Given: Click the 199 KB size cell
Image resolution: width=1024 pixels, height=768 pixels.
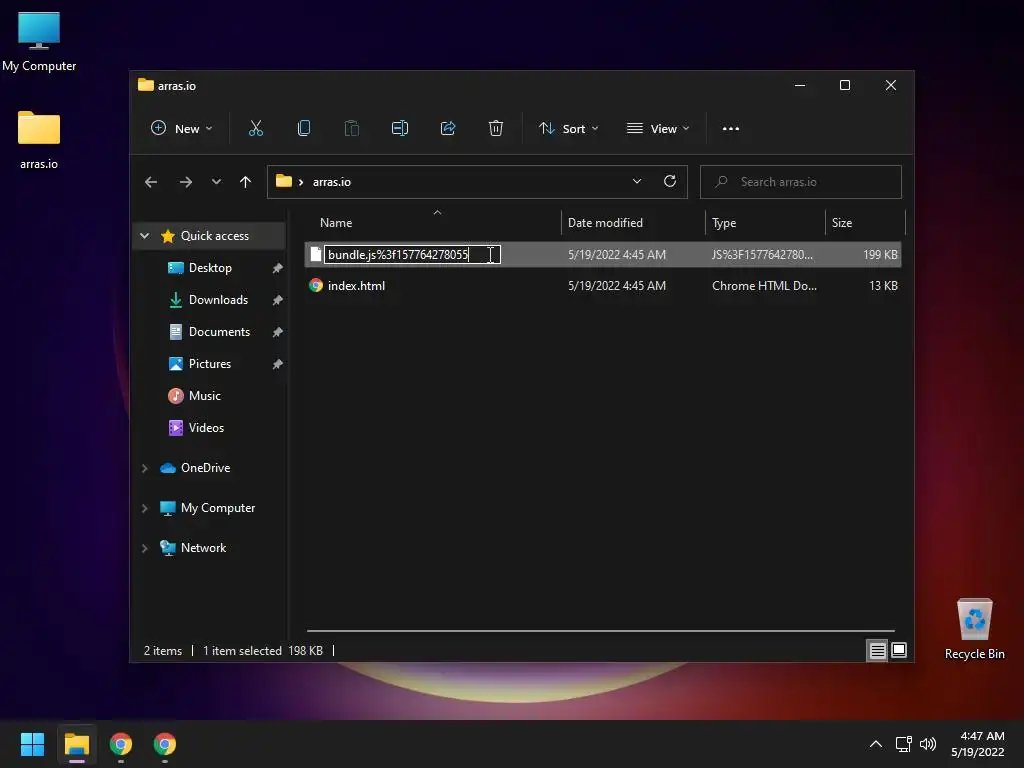Looking at the screenshot, I should coord(880,255).
